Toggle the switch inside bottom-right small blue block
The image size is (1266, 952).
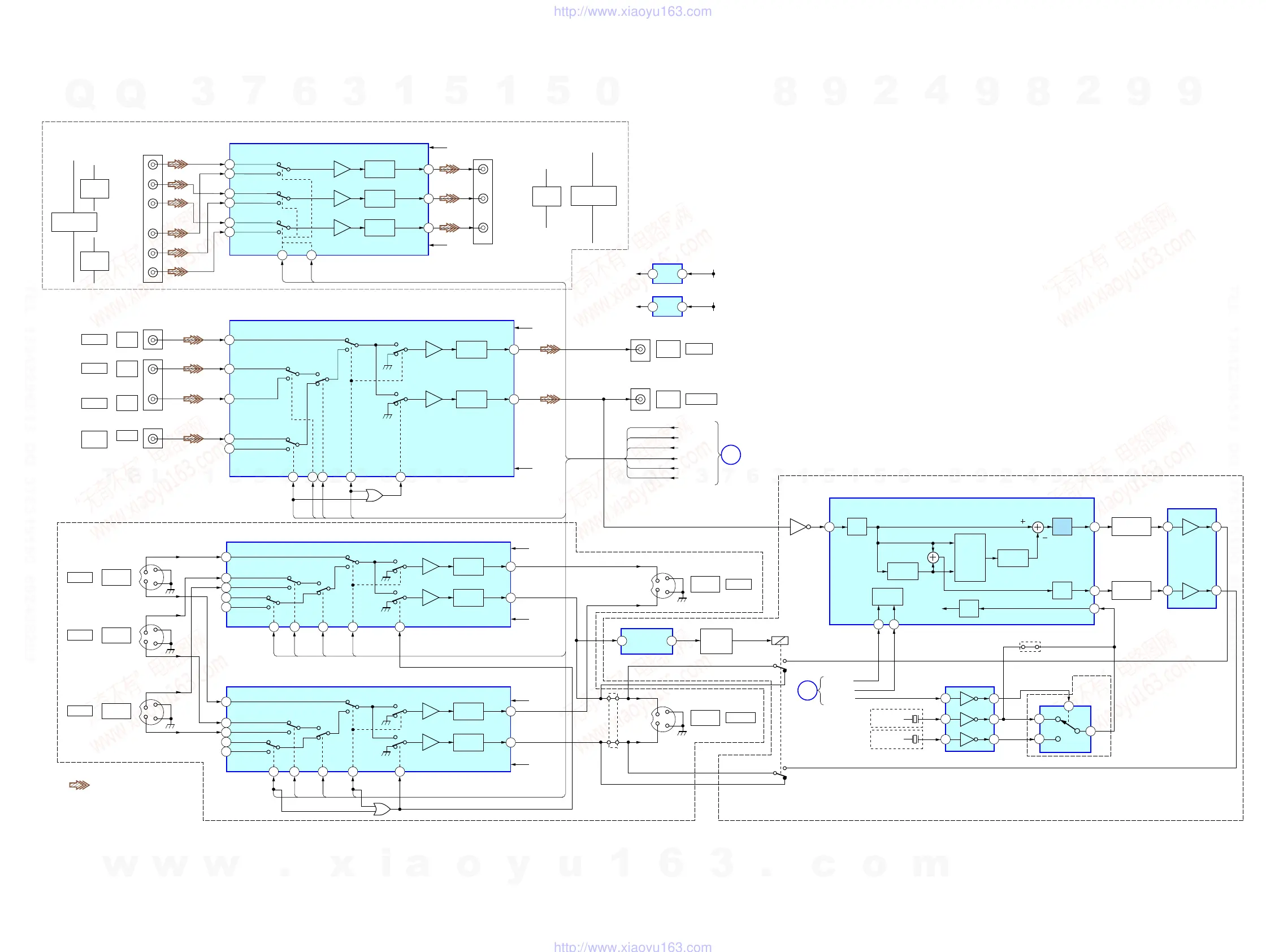[1068, 725]
